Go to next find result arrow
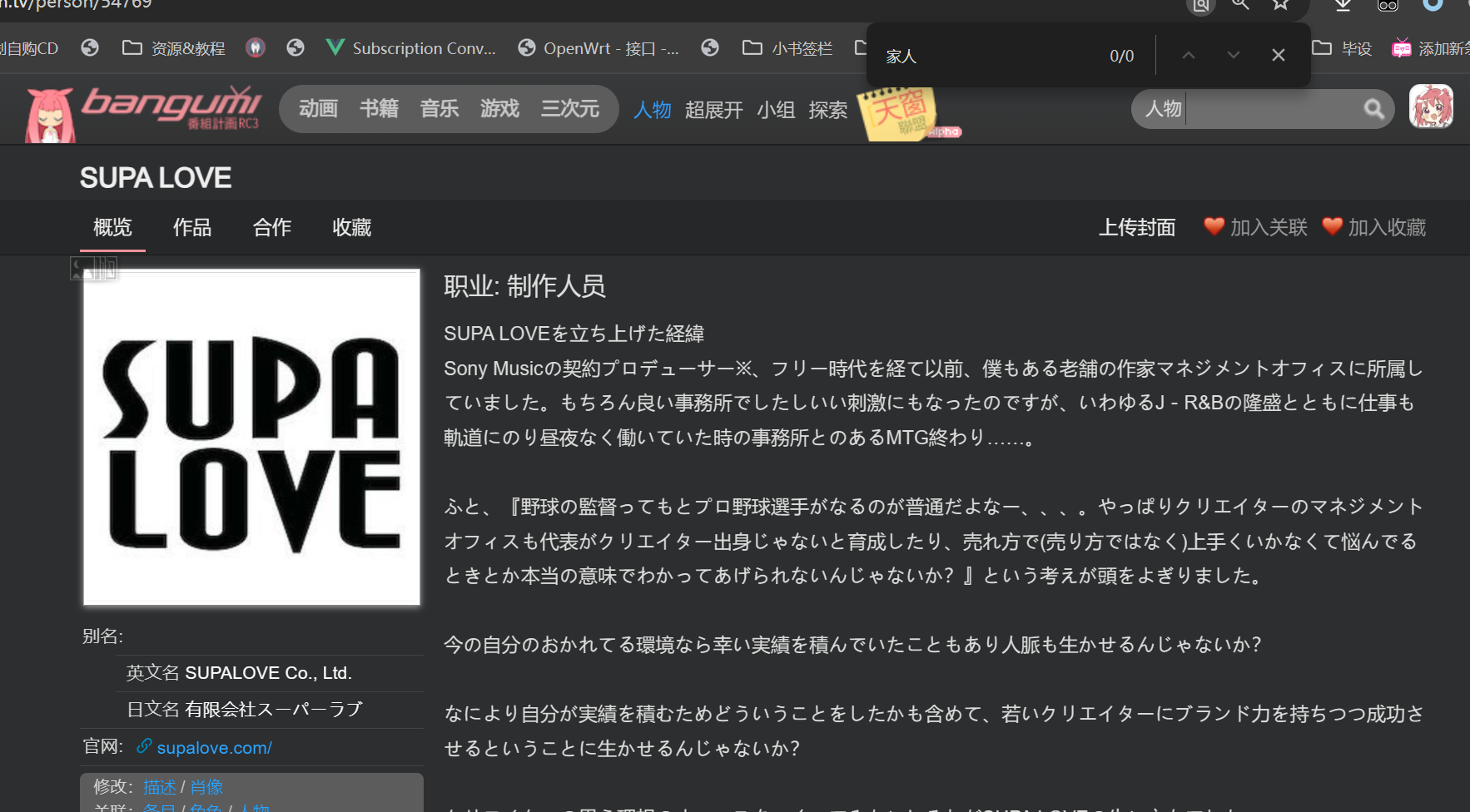Image resolution: width=1470 pixels, height=812 pixels. pos(1234,55)
